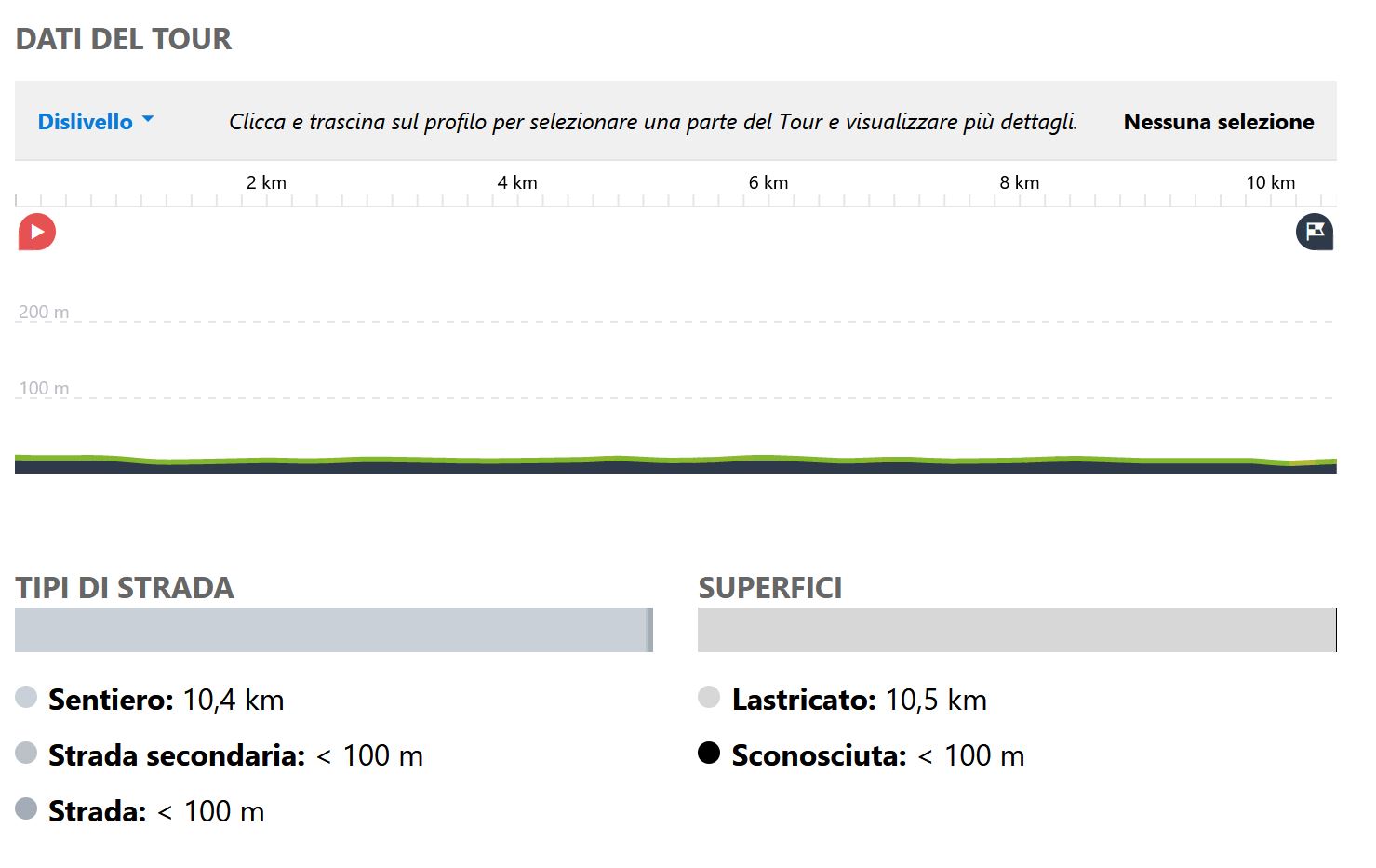
Task: Click the blue dropdown arrow beside Dislivello
Action: [147, 120]
